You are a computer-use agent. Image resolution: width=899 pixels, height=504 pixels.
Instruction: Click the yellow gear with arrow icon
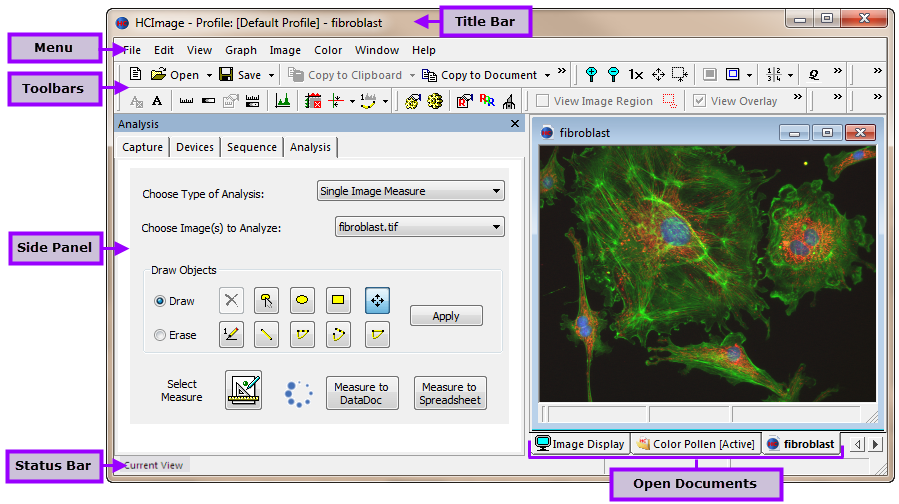(x=412, y=101)
